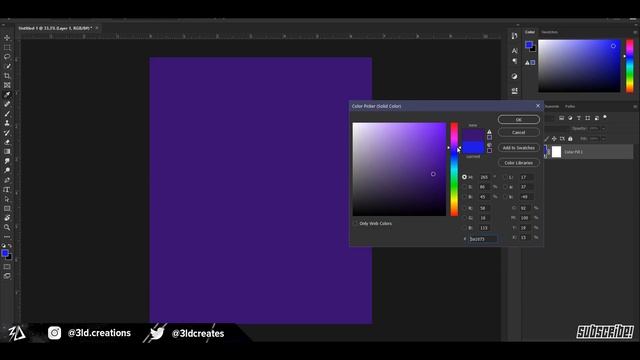Select the G green radio button
This screenshot has height=360, width=640.
464,218
